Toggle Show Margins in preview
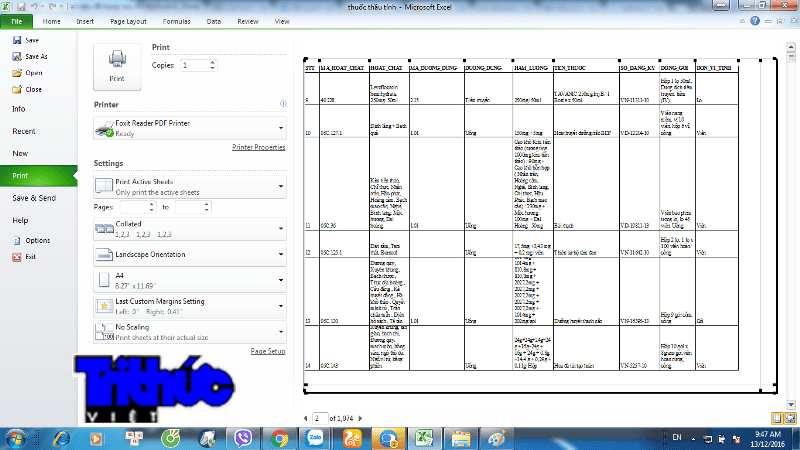 pyautogui.click(x=777, y=418)
